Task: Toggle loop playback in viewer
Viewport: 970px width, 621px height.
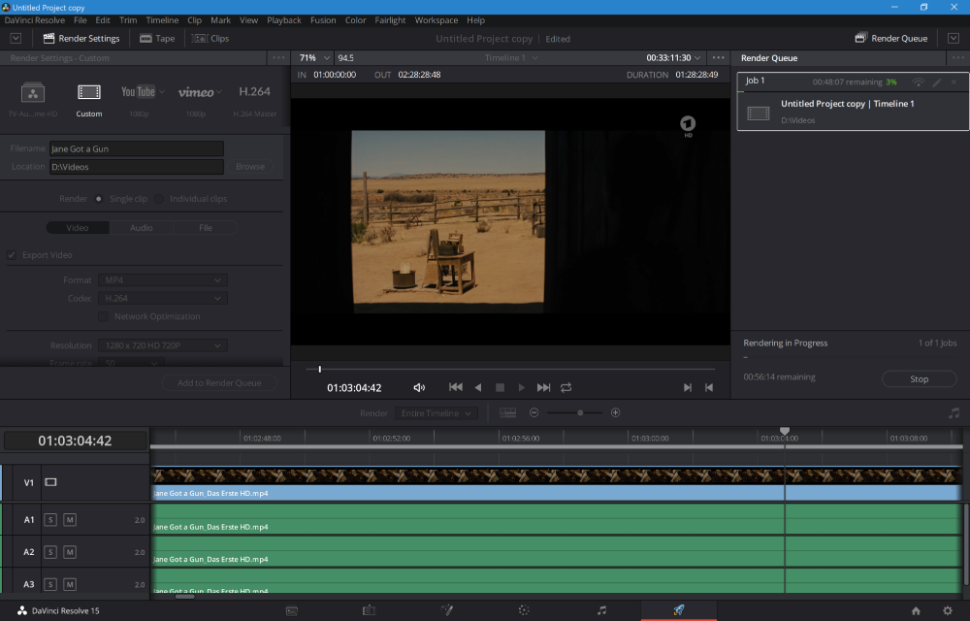Action: pyautogui.click(x=566, y=388)
